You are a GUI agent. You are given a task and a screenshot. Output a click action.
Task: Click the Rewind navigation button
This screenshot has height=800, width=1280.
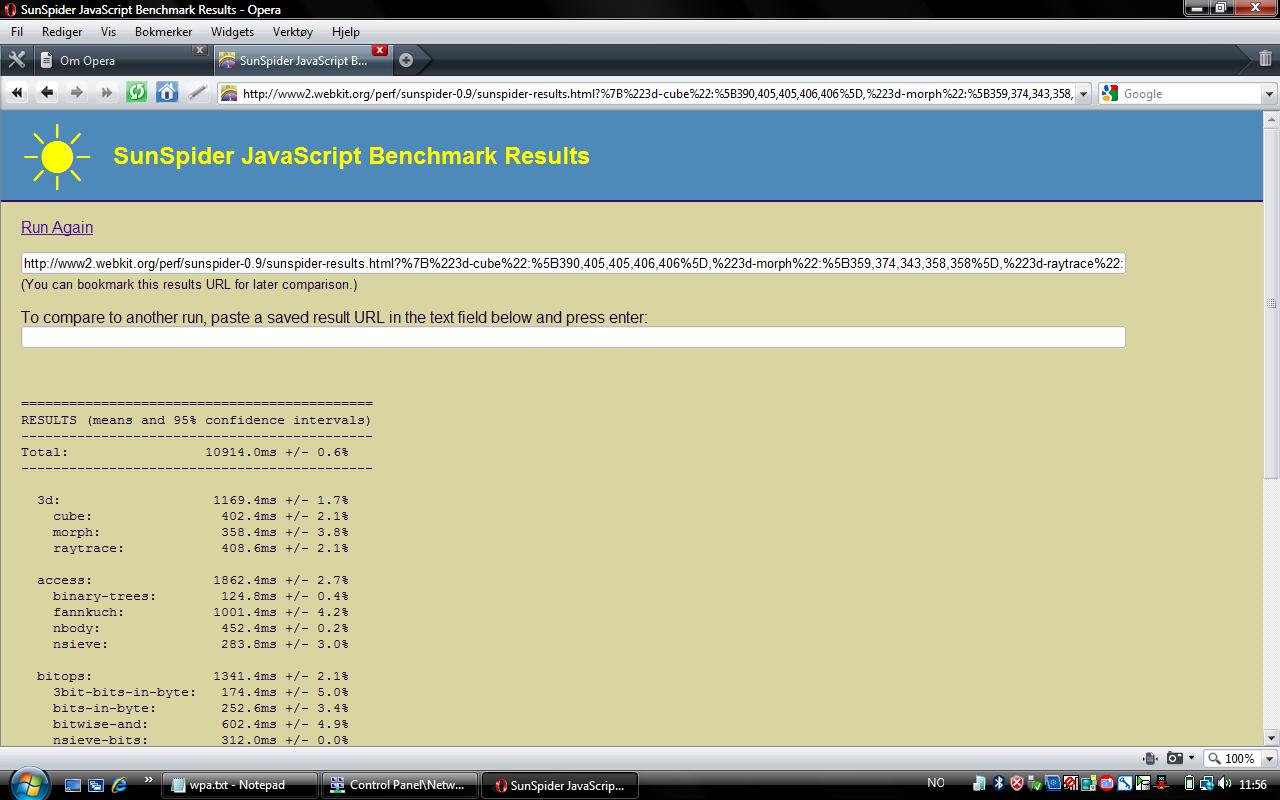(x=17, y=93)
